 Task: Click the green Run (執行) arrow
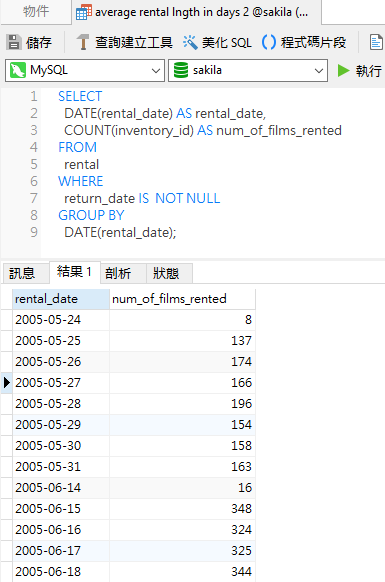tap(343, 70)
